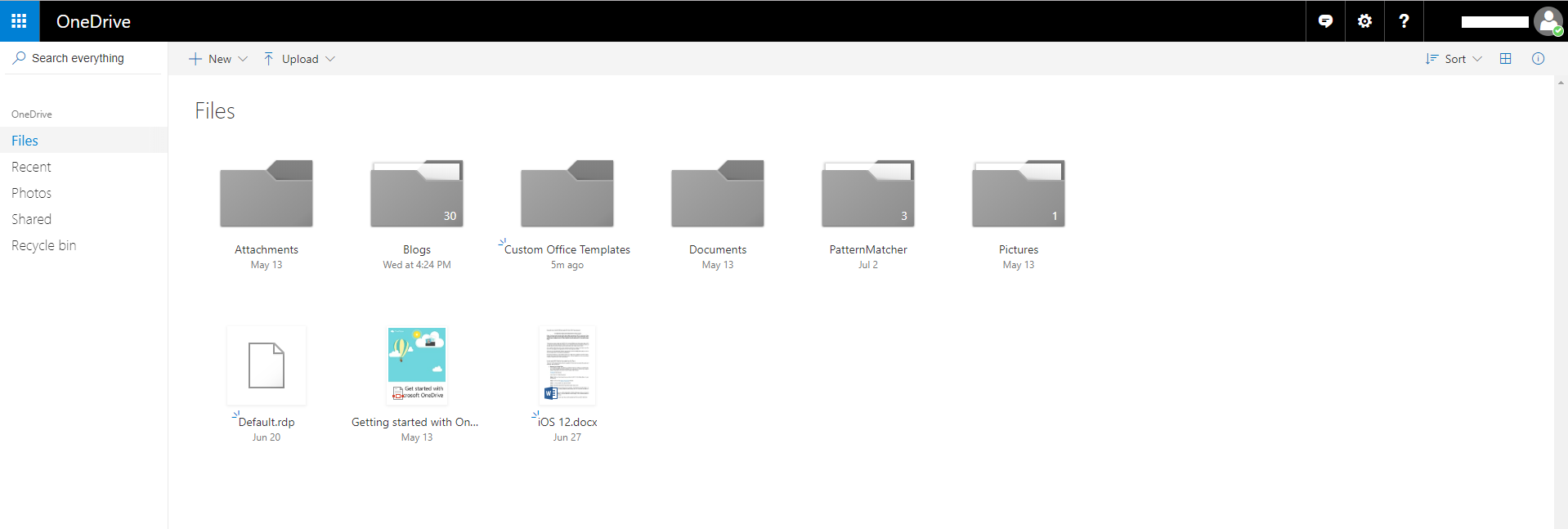1568x529 pixels.
Task: Select the Default.rdp file icon
Action: tap(267, 365)
